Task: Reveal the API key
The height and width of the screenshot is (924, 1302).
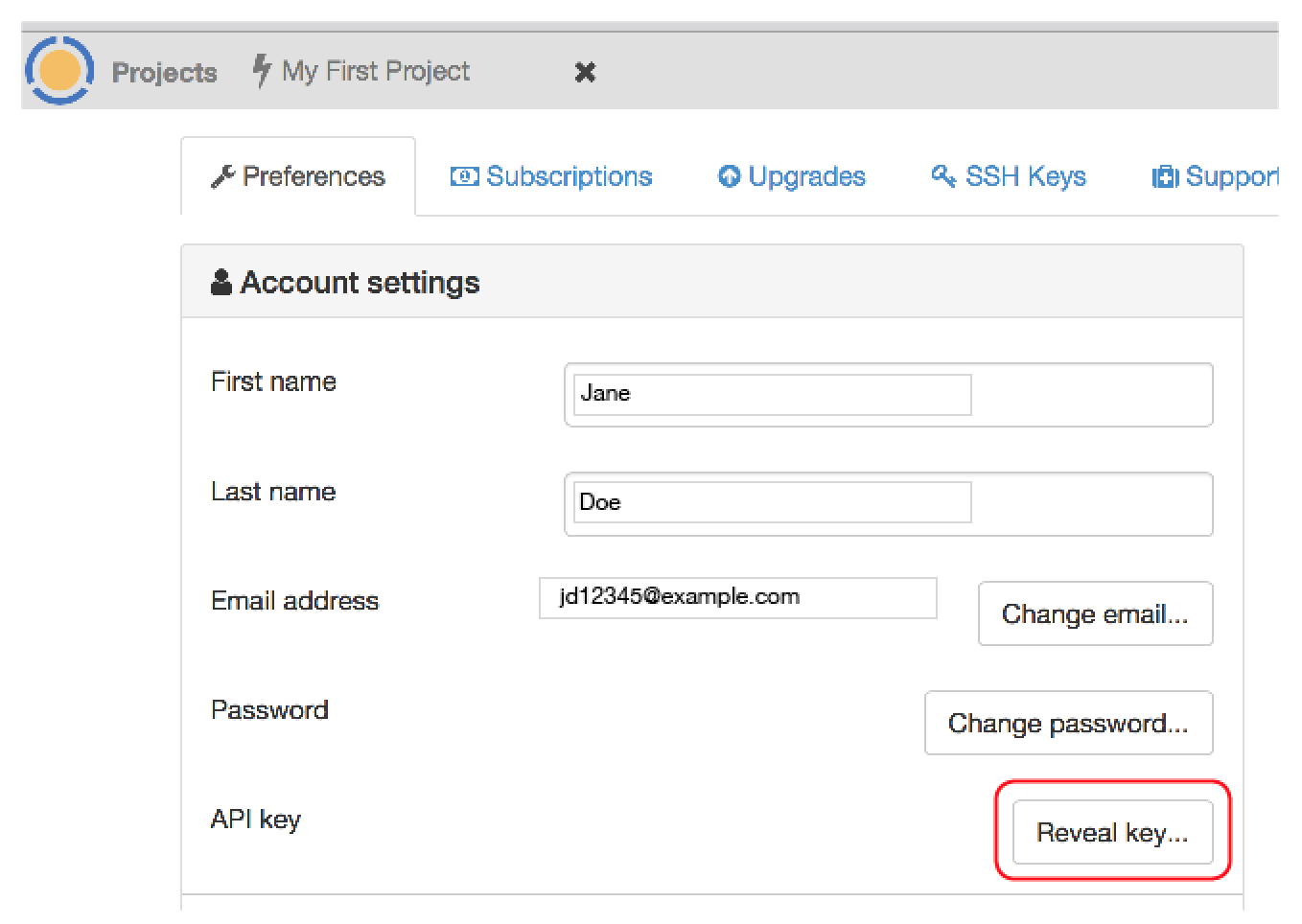Action: point(1112,833)
